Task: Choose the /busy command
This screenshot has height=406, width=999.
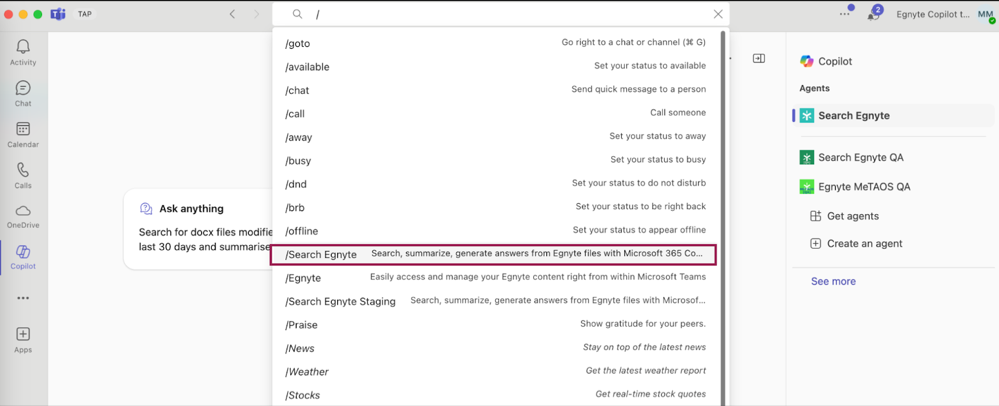Action: pyautogui.click(x=495, y=161)
